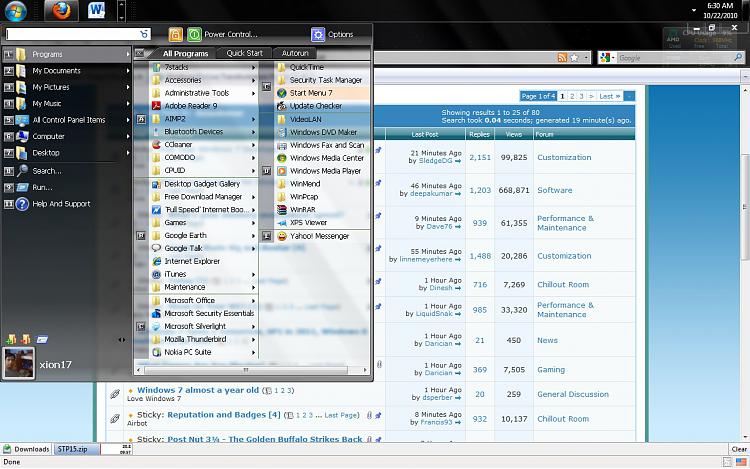The width and height of the screenshot is (750, 469).
Task: Open Desktop Gadget Gallery
Action: pyautogui.click(x=202, y=184)
